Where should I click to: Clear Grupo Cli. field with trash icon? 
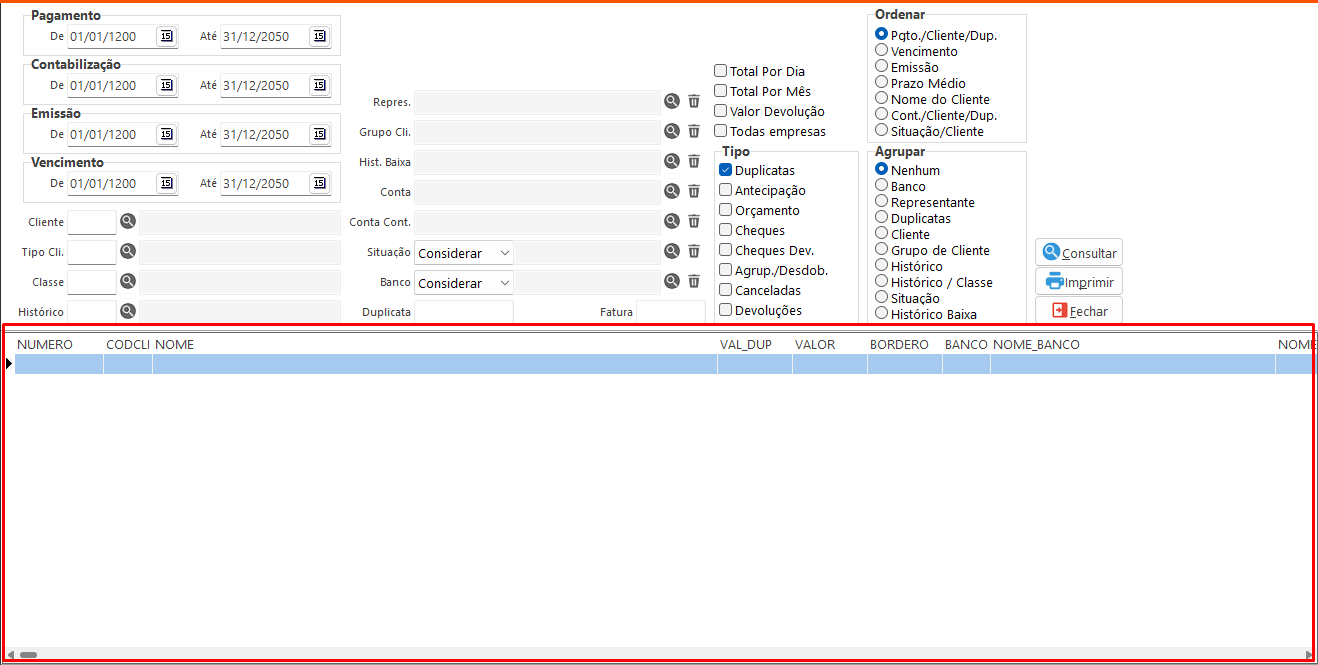pos(694,131)
